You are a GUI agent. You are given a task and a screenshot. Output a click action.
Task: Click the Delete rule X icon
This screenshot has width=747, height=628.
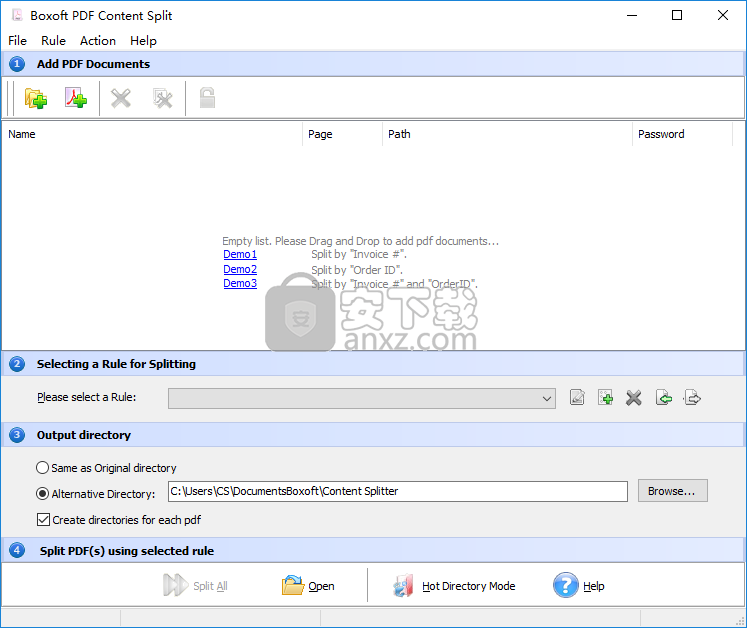click(x=634, y=397)
